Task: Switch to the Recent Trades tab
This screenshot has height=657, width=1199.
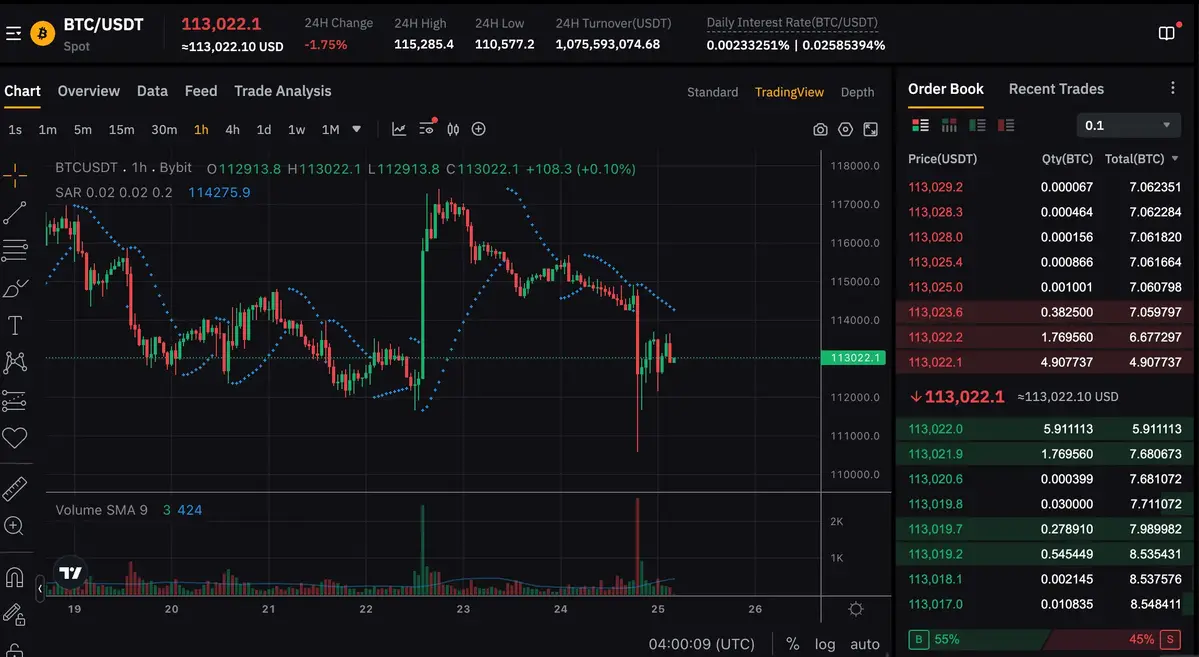Action: (x=1056, y=89)
